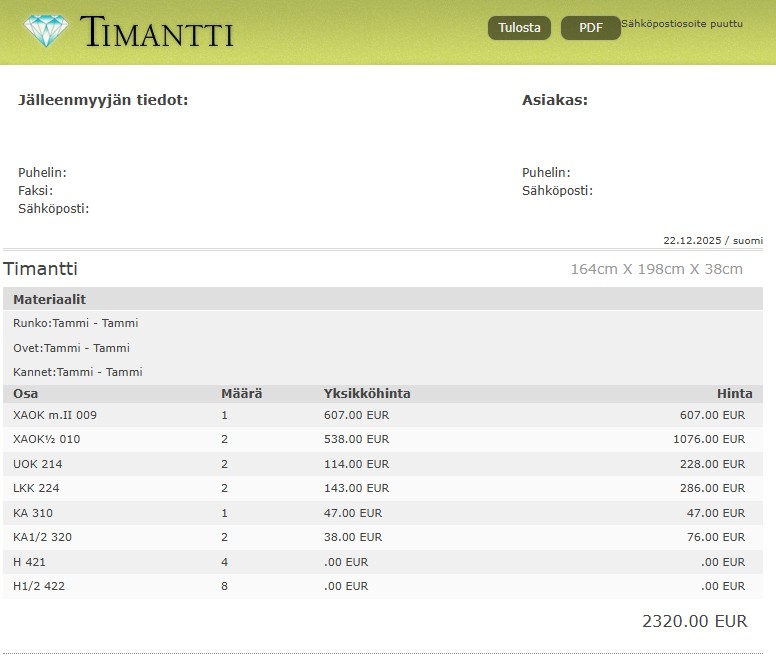Select the 'Jälleenmyyjän tiedot' heading
Screen dimensions: 776x662
103,100
